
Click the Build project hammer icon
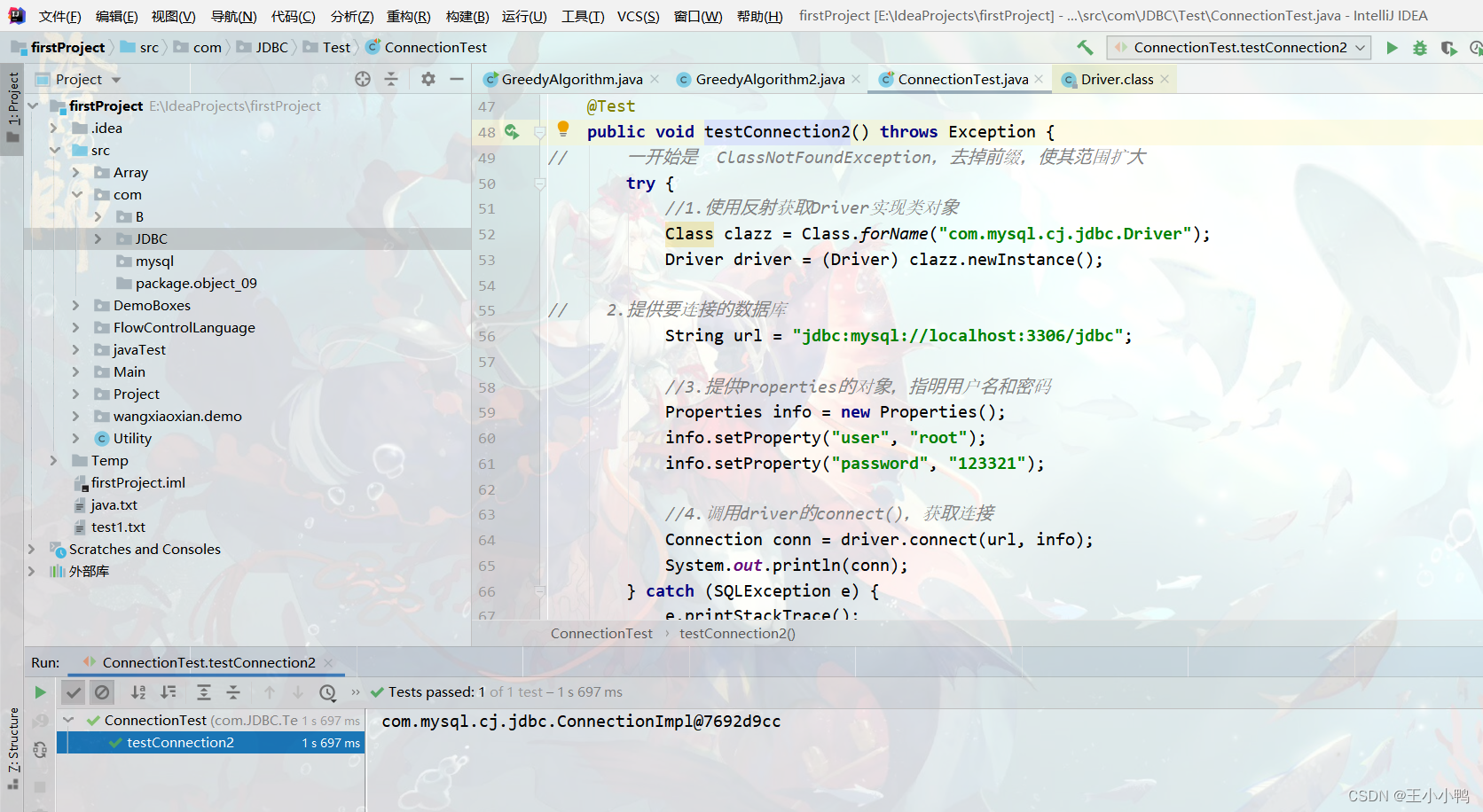tap(1085, 48)
